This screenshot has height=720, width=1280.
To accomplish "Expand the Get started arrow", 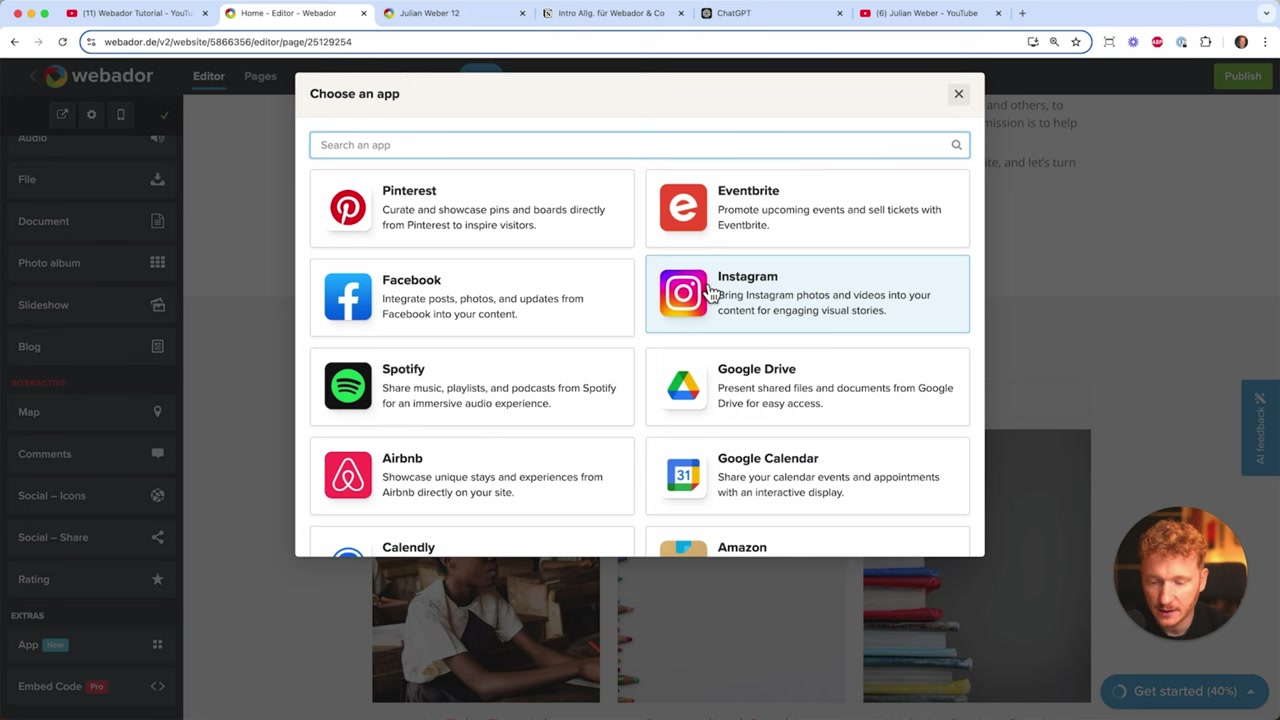I will (1250, 691).
